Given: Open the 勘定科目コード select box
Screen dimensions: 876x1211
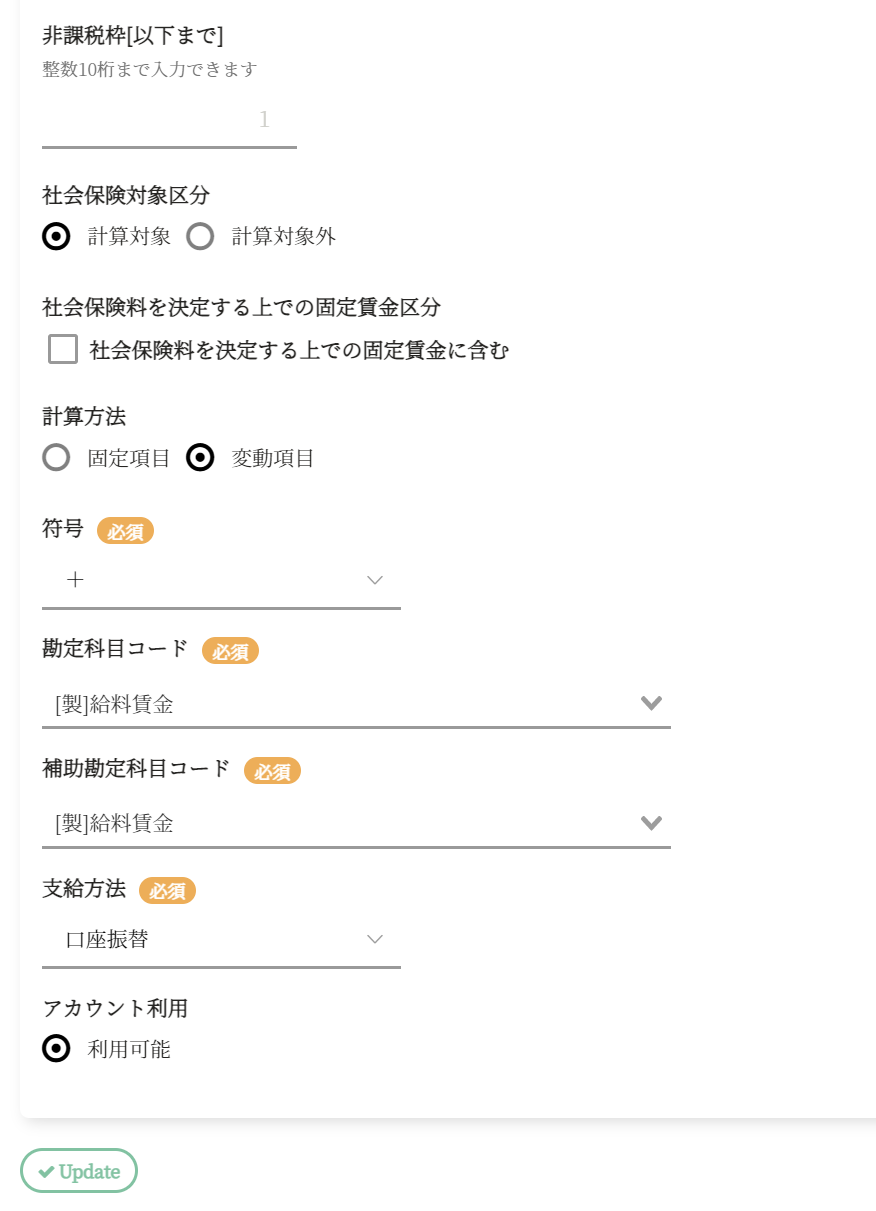Looking at the screenshot, I should pyautogui.click(x=340, y=704).
